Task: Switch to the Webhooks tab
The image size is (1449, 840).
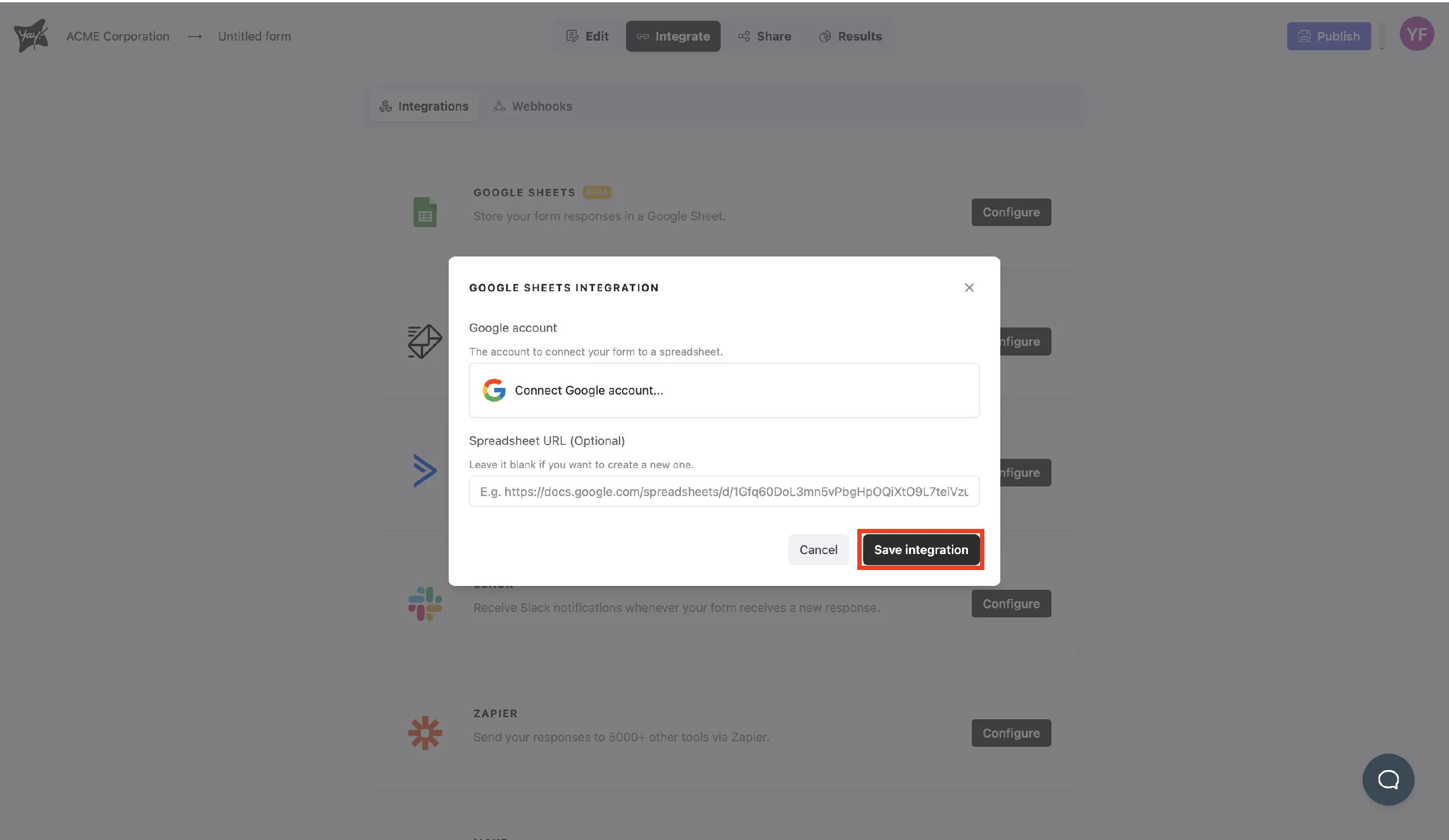Action: coord(533,106)
